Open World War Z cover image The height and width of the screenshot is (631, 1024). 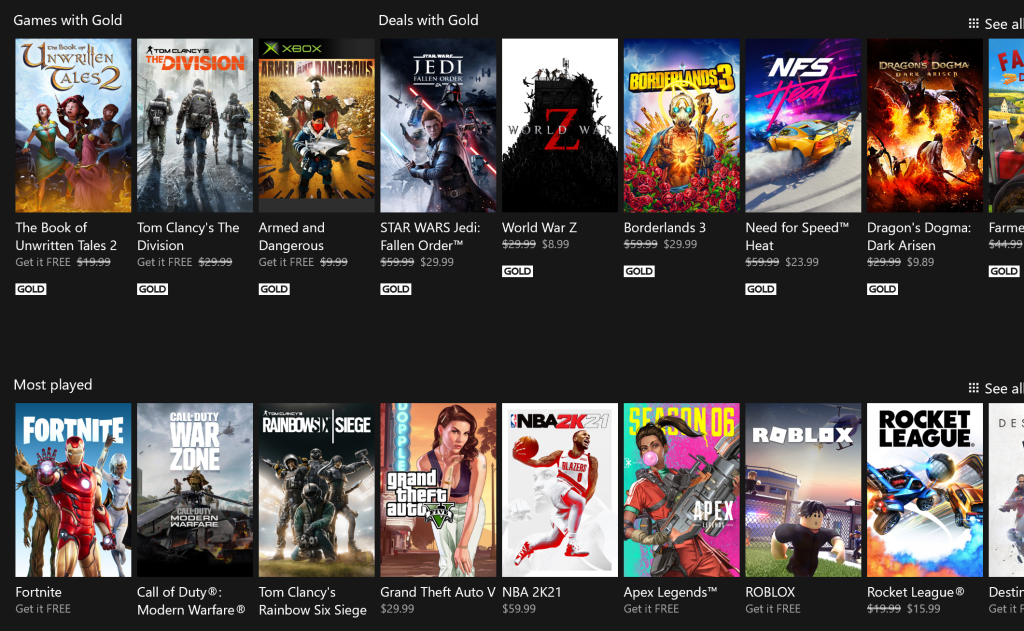click(x=559, y=125)
